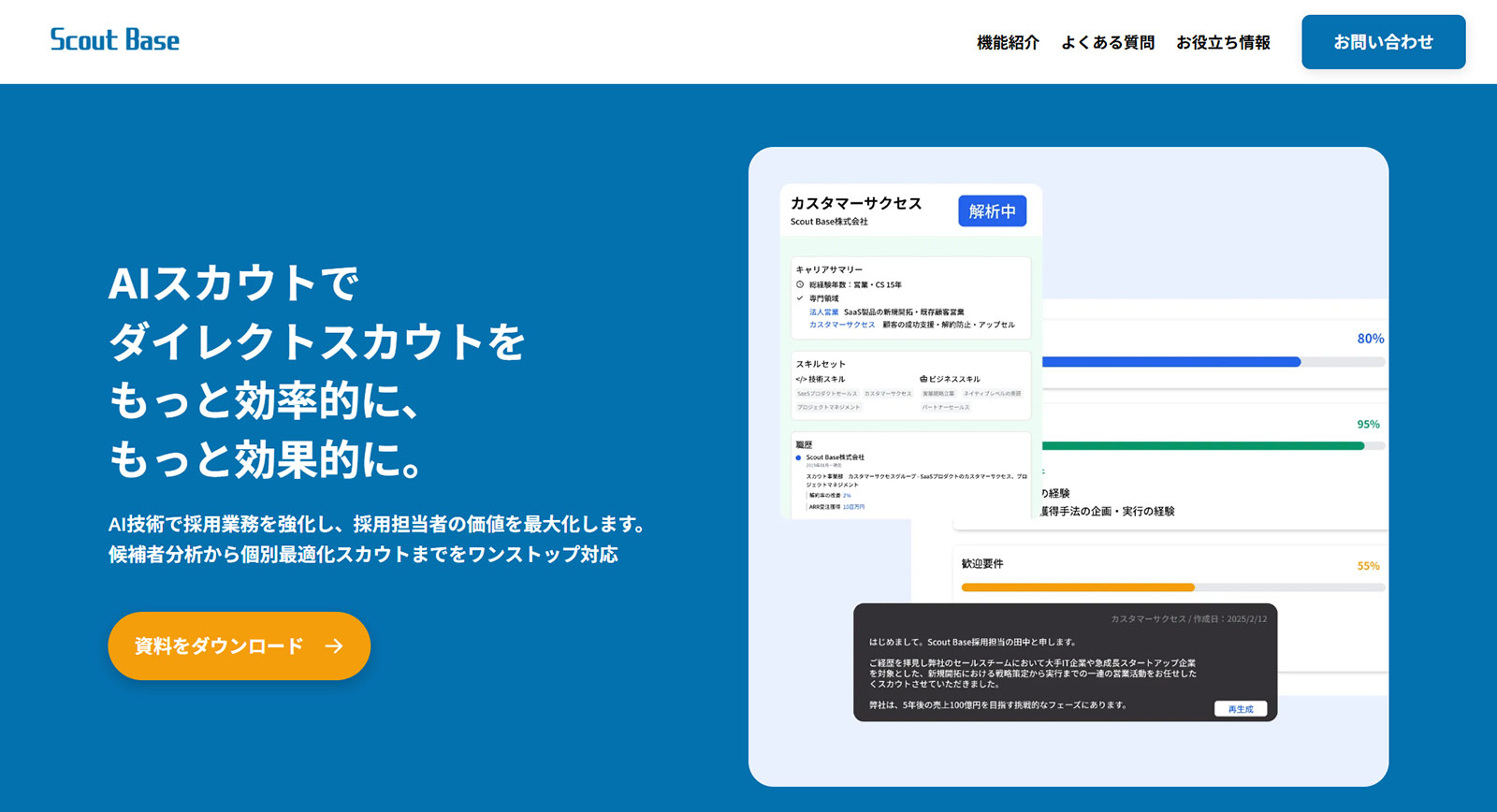Click the 95% percentage value
The width and height of the screenshot is (1497, 812).
point(1368,424)
